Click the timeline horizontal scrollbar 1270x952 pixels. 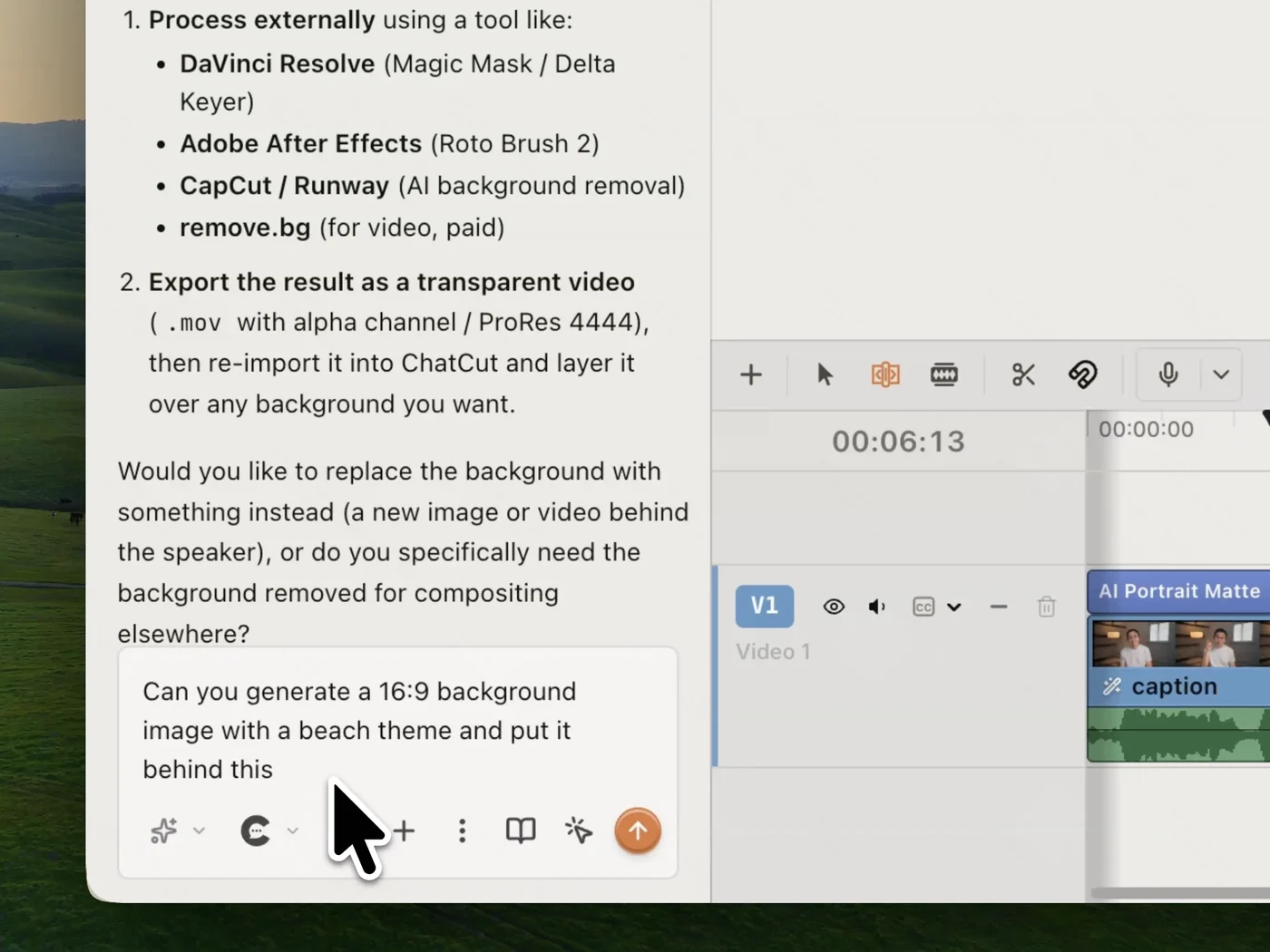click(x=1179, y=894)
